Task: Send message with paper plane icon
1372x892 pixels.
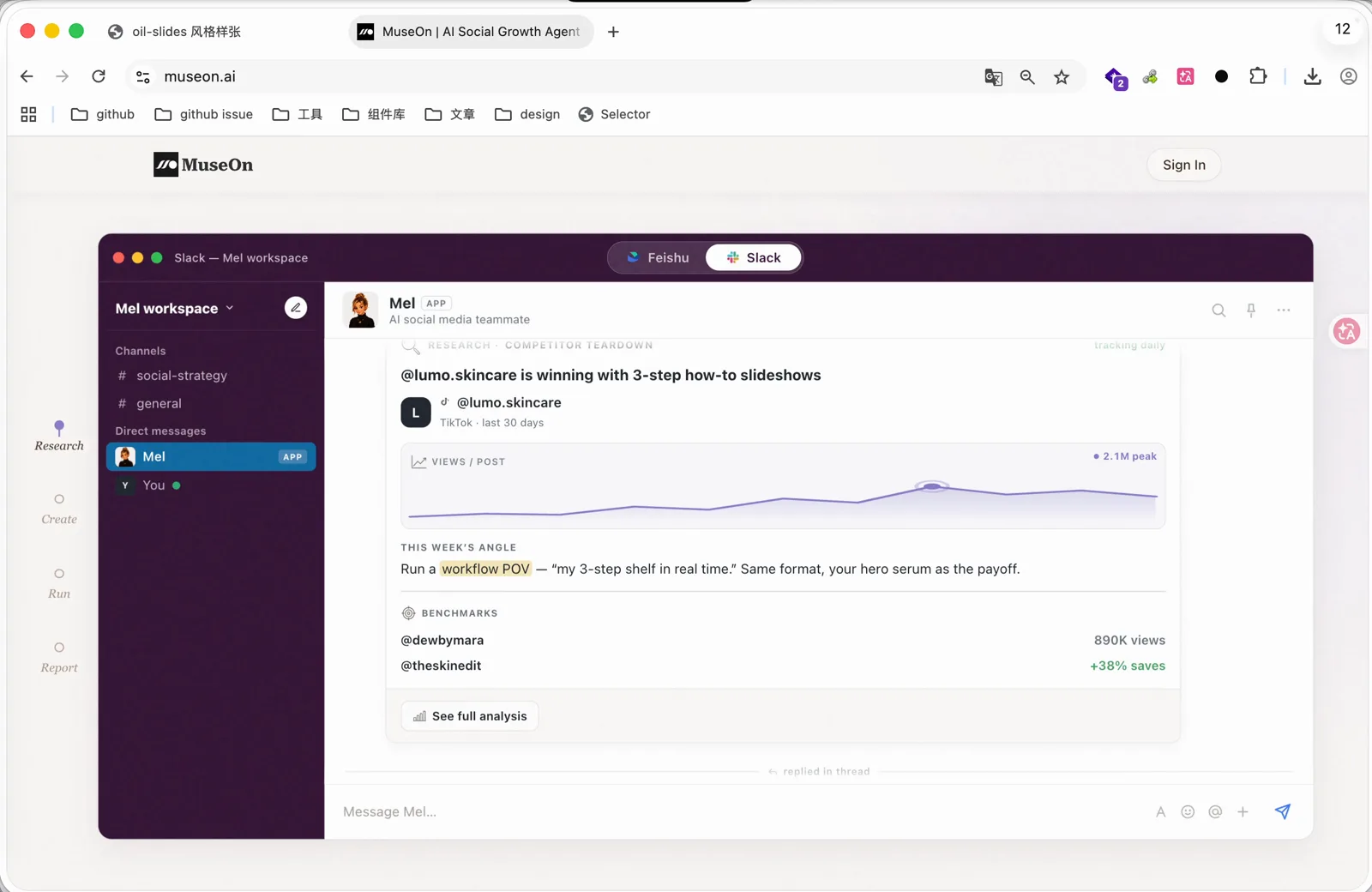Action: click(1283, 811)
